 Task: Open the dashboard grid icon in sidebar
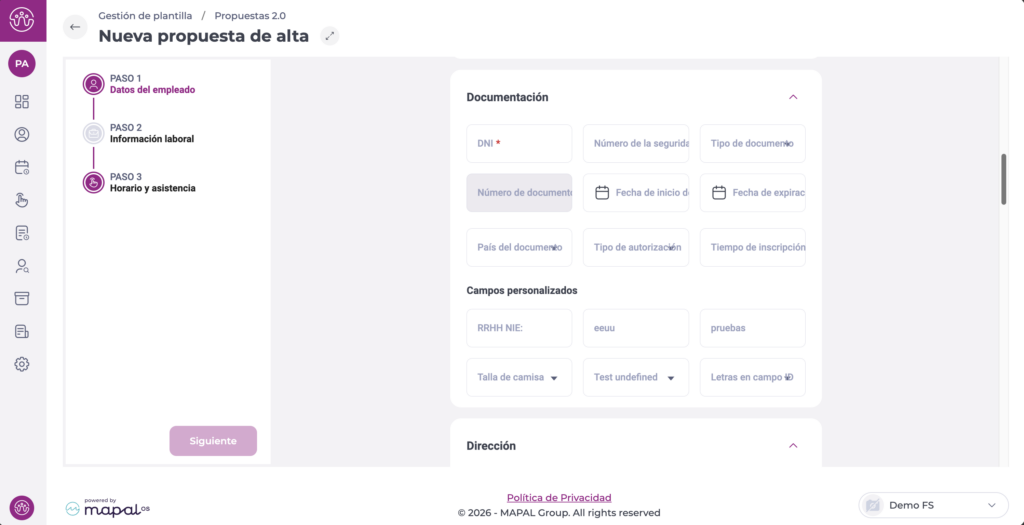pos(22,102)
